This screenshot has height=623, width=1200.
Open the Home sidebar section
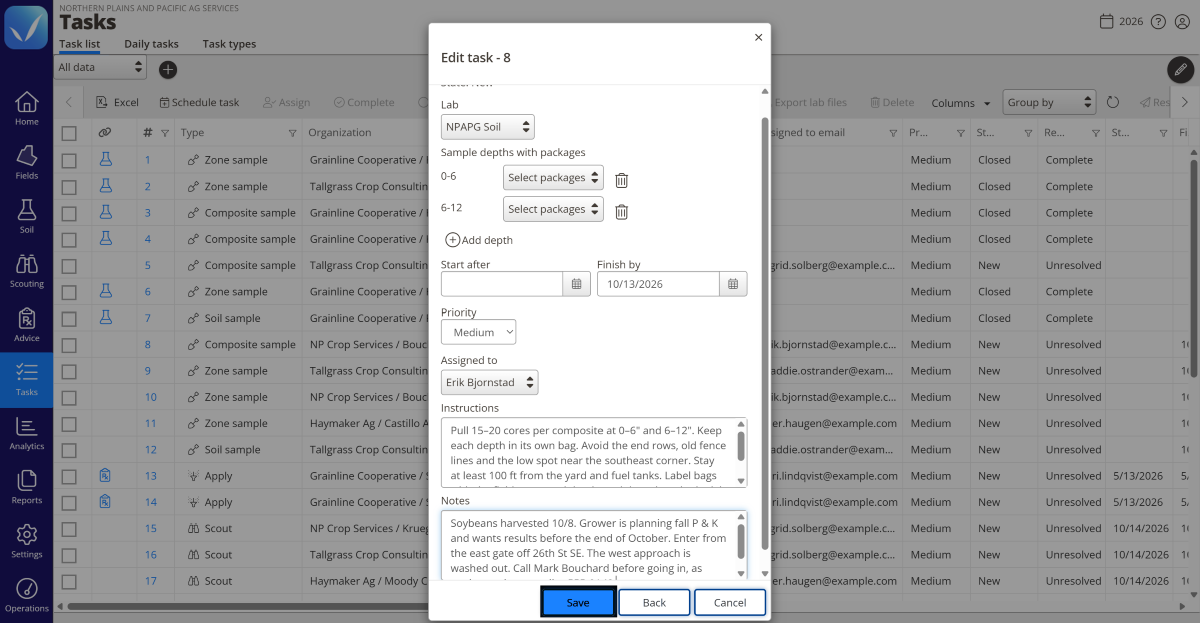pyautogui.click(x=27, y=108)
